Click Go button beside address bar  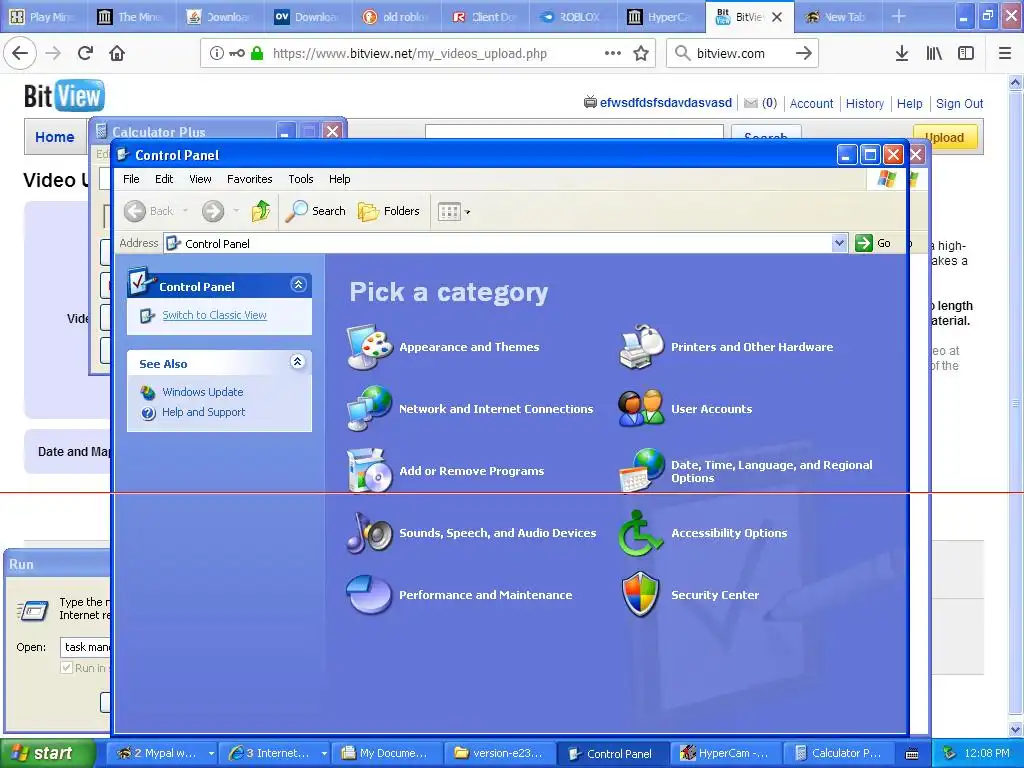coord(873,243)
